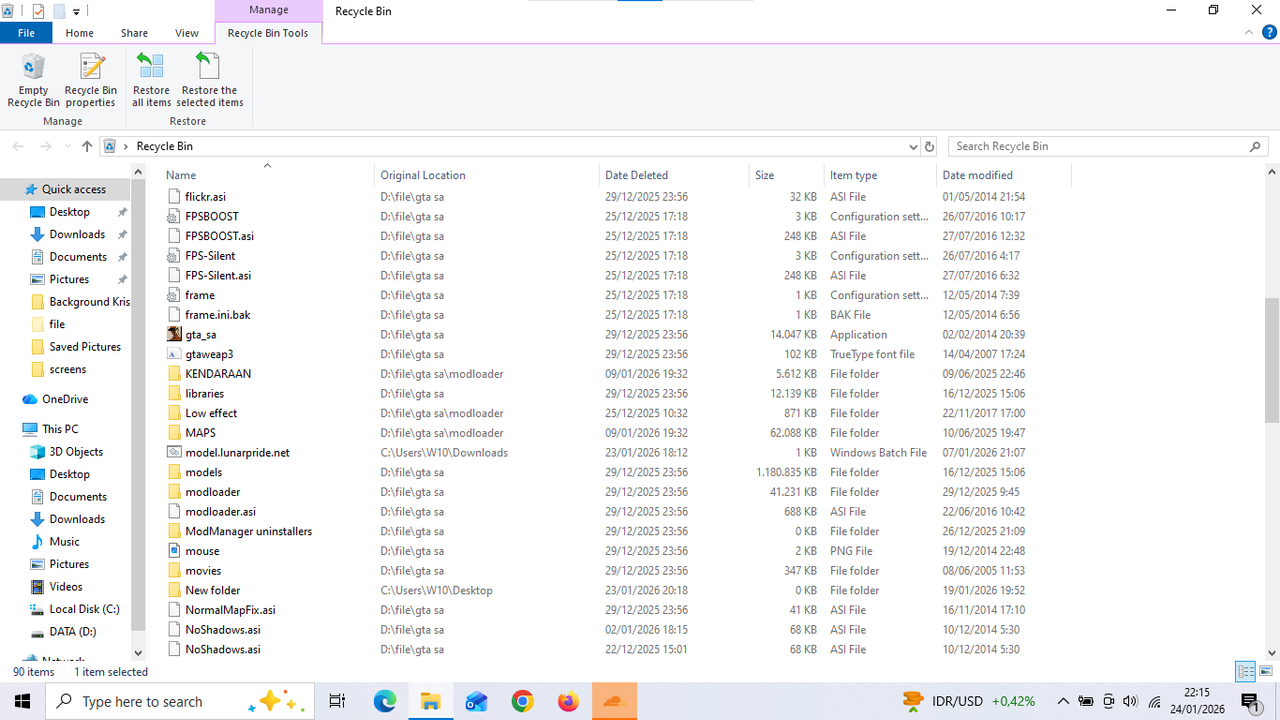Open Task View on the taskbar
1280x720 pixels.
(337, 701)
